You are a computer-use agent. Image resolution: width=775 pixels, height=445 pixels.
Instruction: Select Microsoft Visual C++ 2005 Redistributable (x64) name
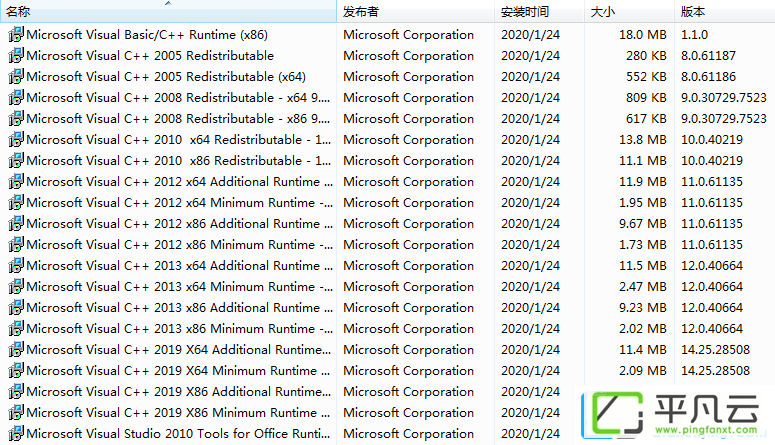click(166, 77)
